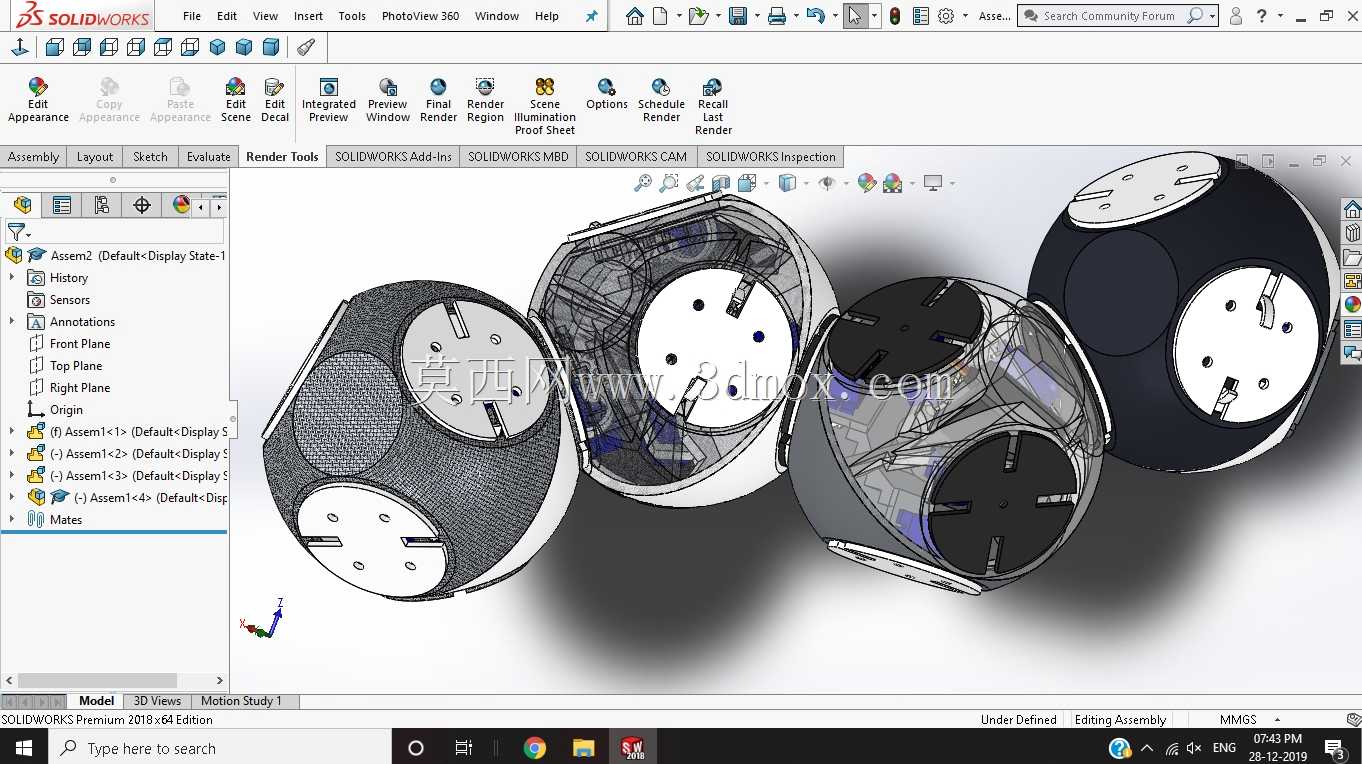Open the DisplayManager tab in side panel
Viewport: 1362px width, 764px height.
[181, 205]
